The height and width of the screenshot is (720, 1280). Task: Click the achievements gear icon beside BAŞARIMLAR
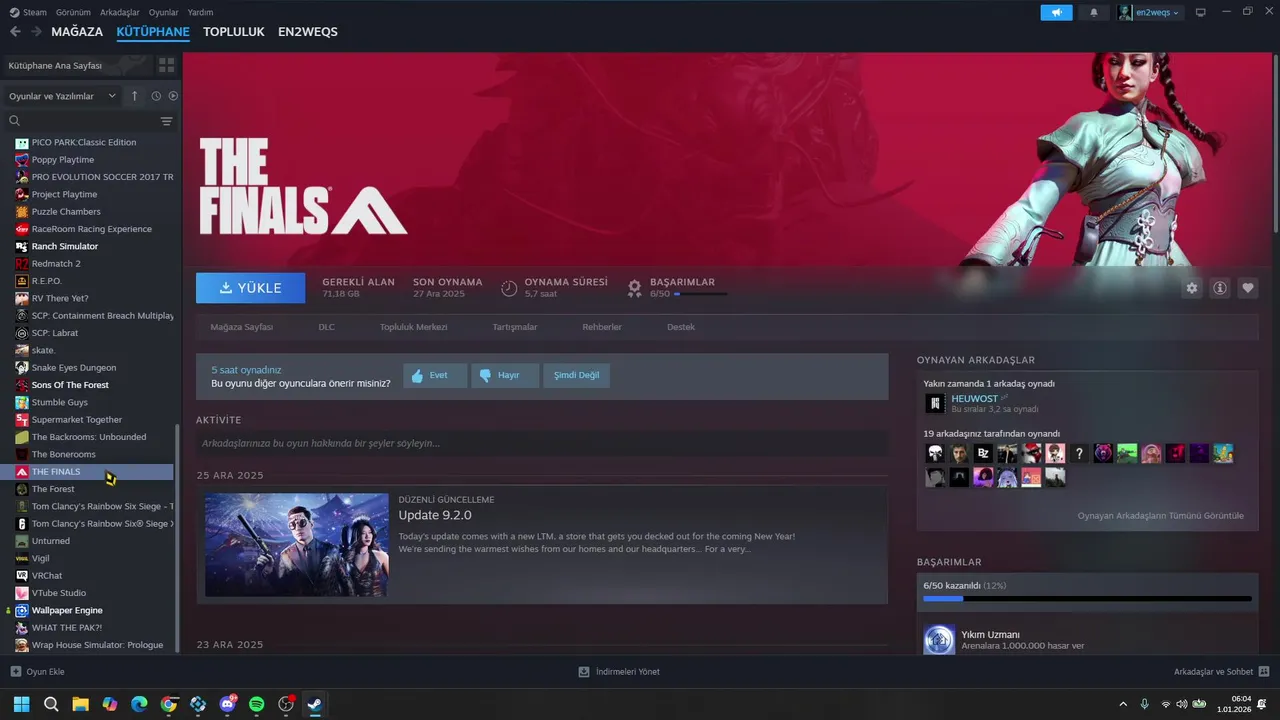coord(634,288)
